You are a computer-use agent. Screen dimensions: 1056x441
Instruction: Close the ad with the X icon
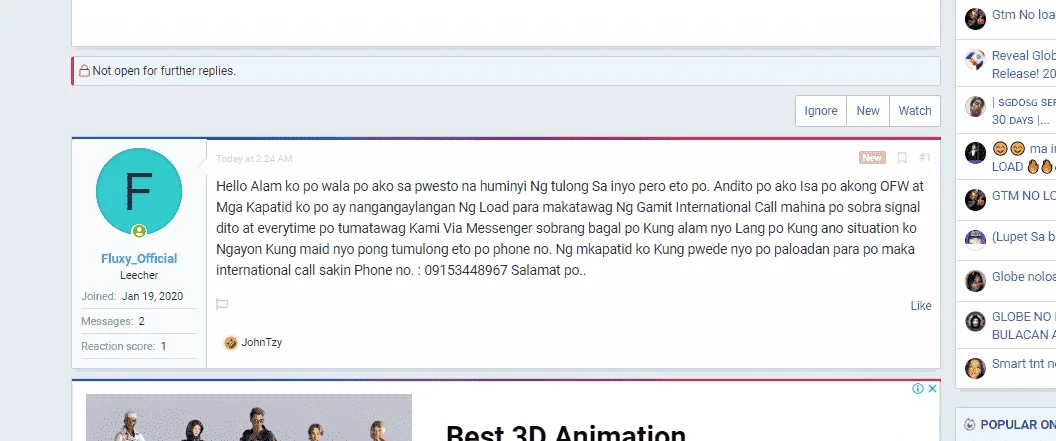(x=932, y=388)
